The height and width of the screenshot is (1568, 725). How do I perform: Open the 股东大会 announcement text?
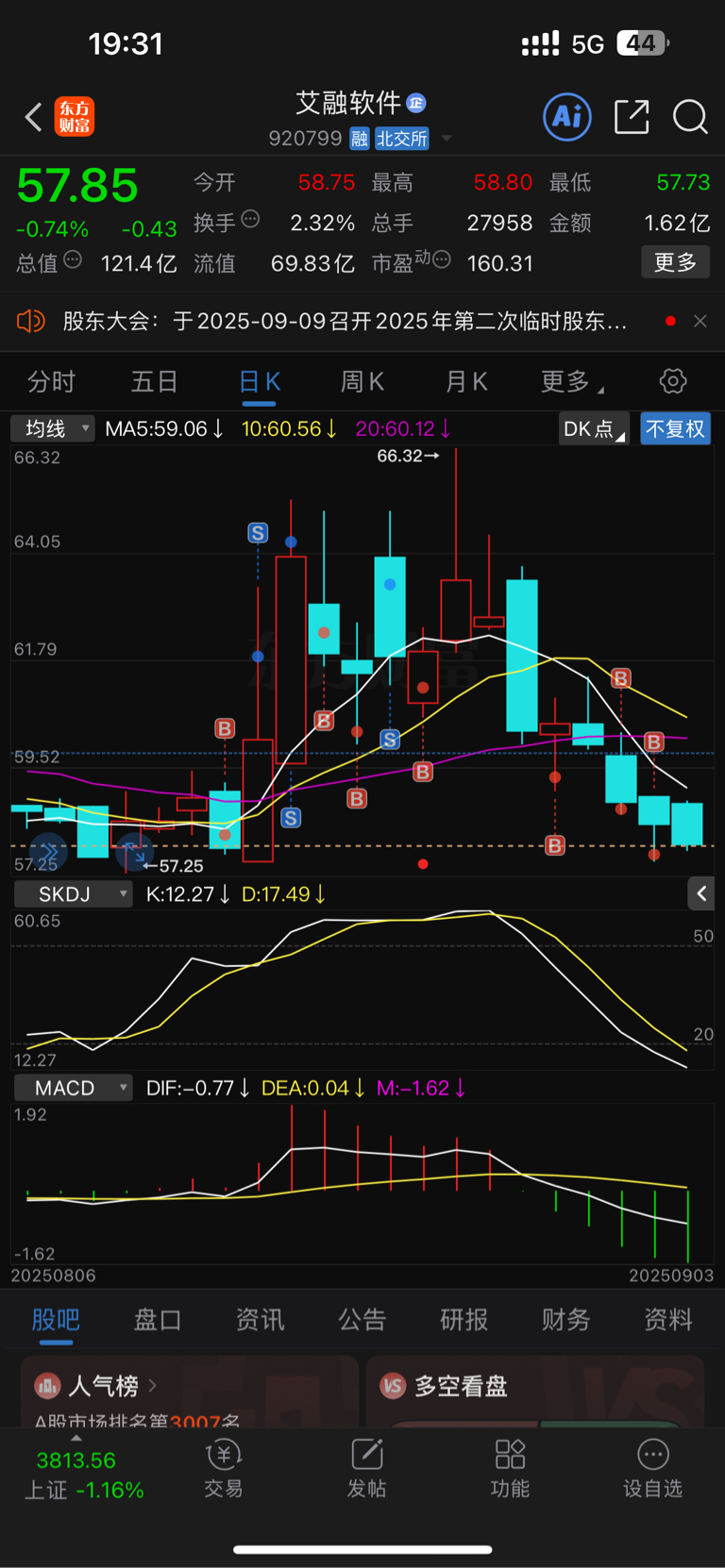tap(346, 321)
